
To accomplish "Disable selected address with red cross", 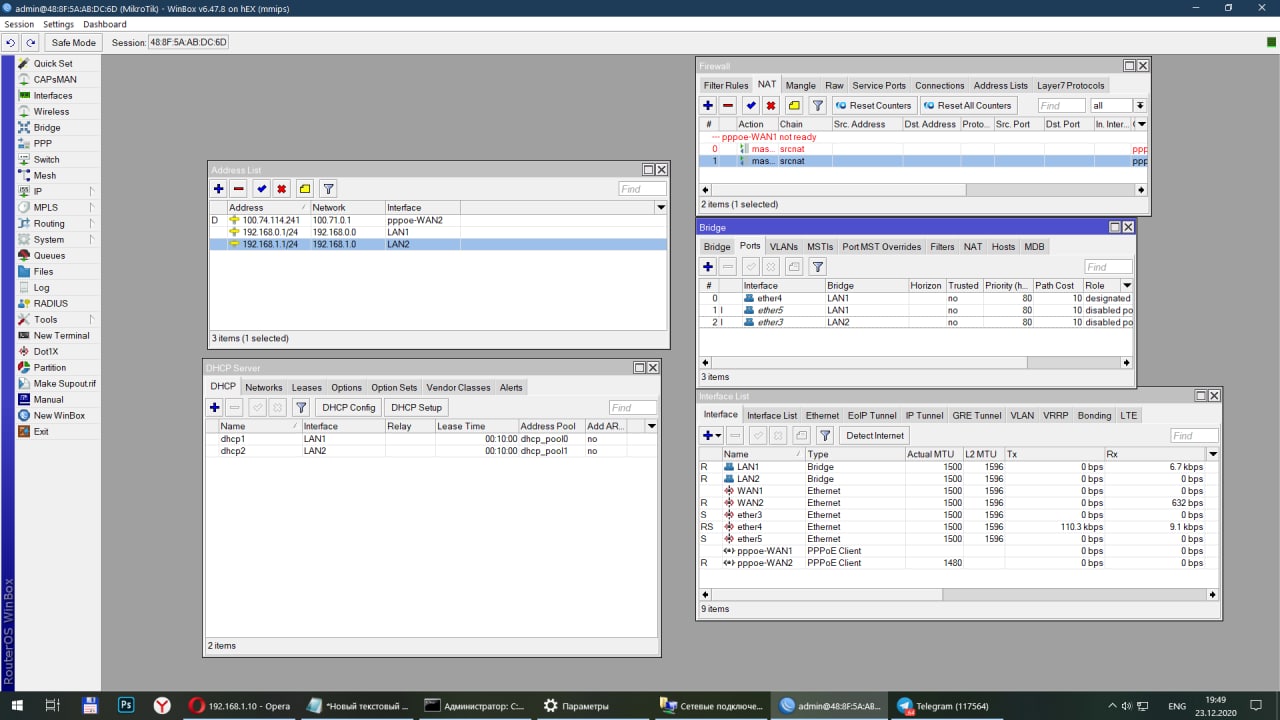I will coord(282,188).
